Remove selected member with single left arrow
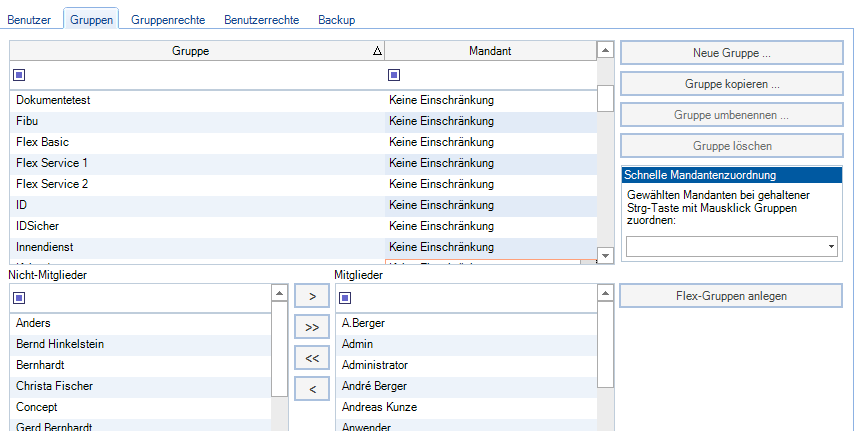 click(312, 389)
